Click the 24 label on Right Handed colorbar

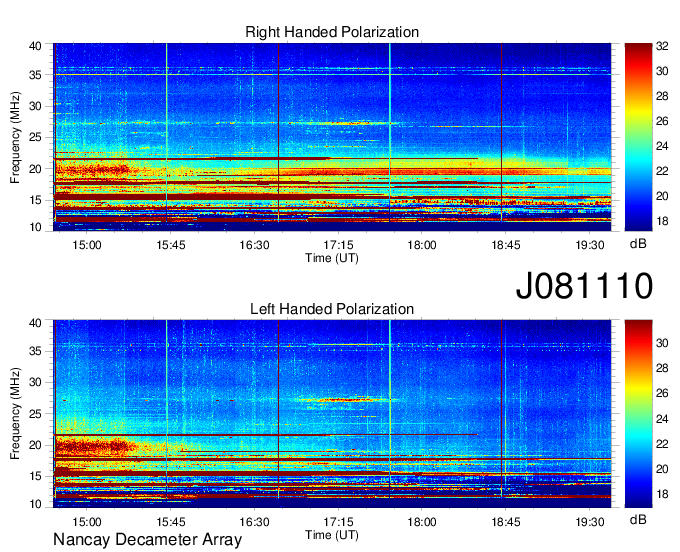[x=662, y=146]
